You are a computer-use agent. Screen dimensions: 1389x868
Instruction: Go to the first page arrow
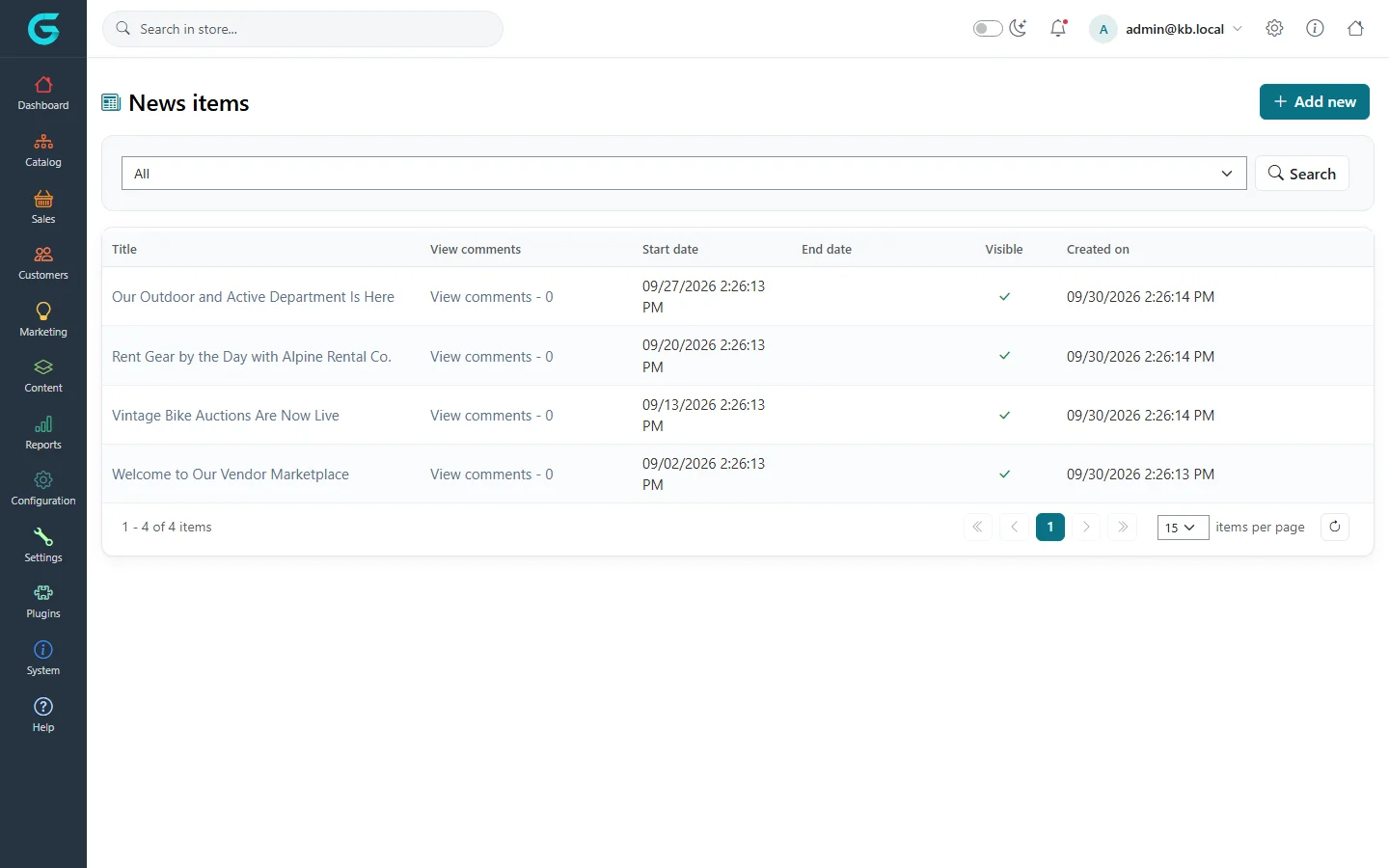click(x=977, y=527)
